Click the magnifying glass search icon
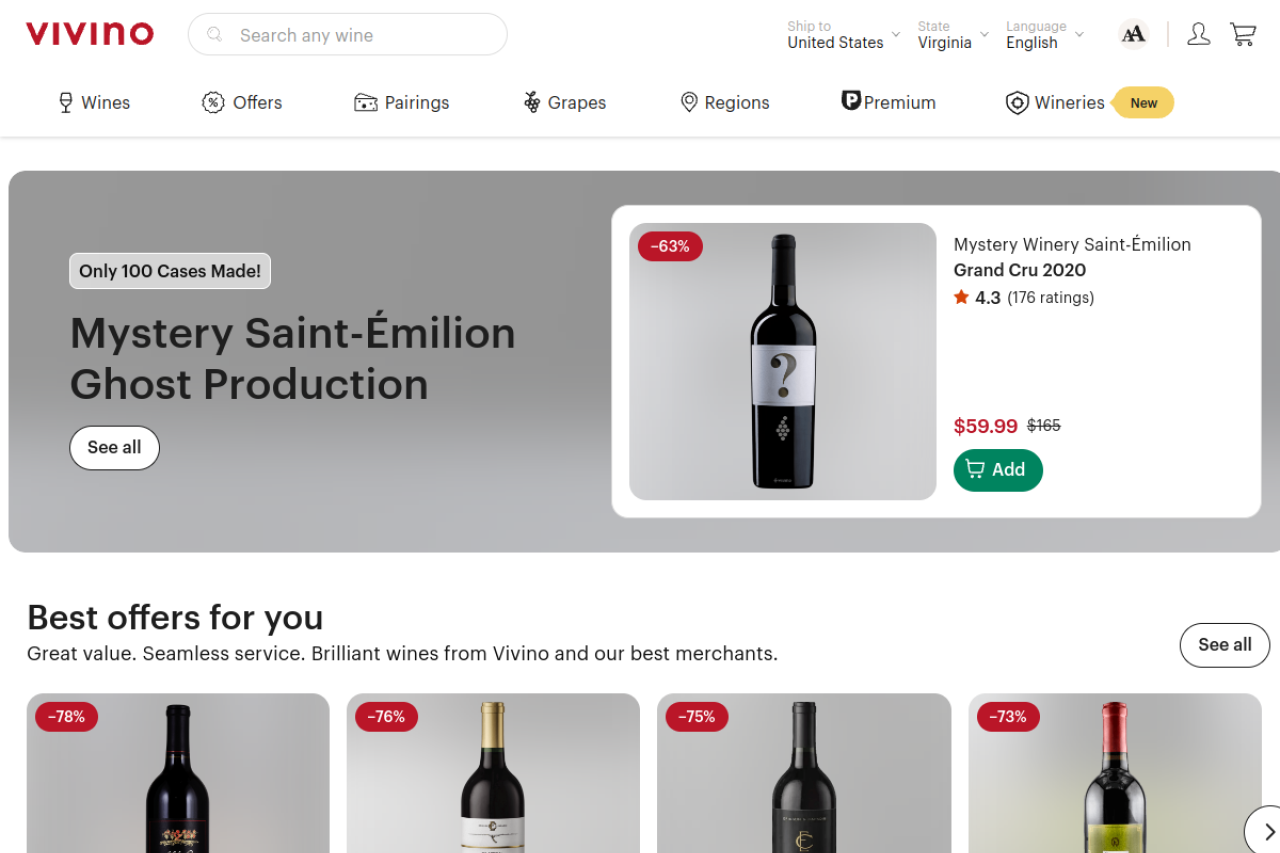The height and width of the screenshot is (853, 1280). pos(214,35)
